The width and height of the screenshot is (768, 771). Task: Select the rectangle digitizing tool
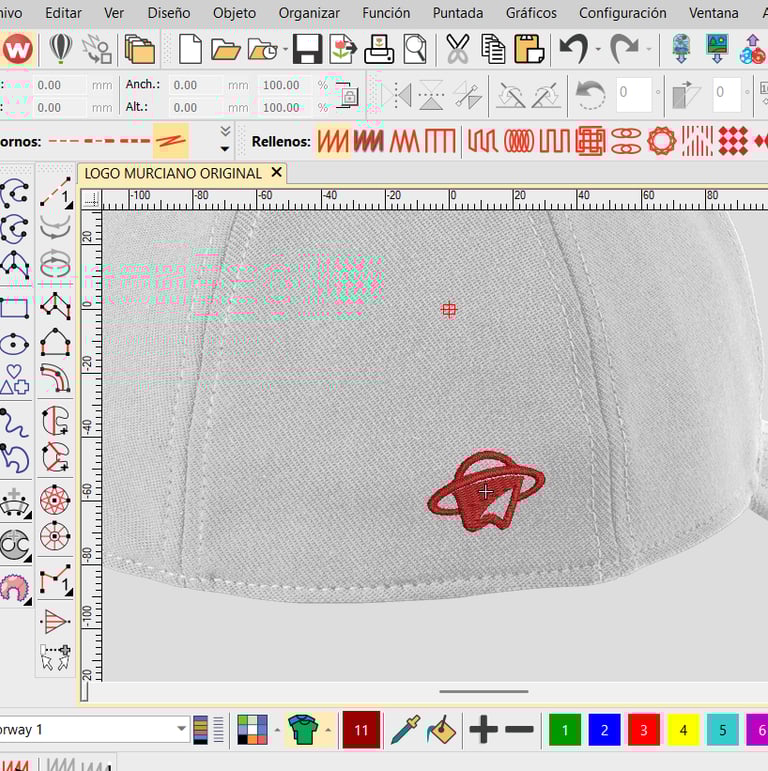[x=15, y=309]
